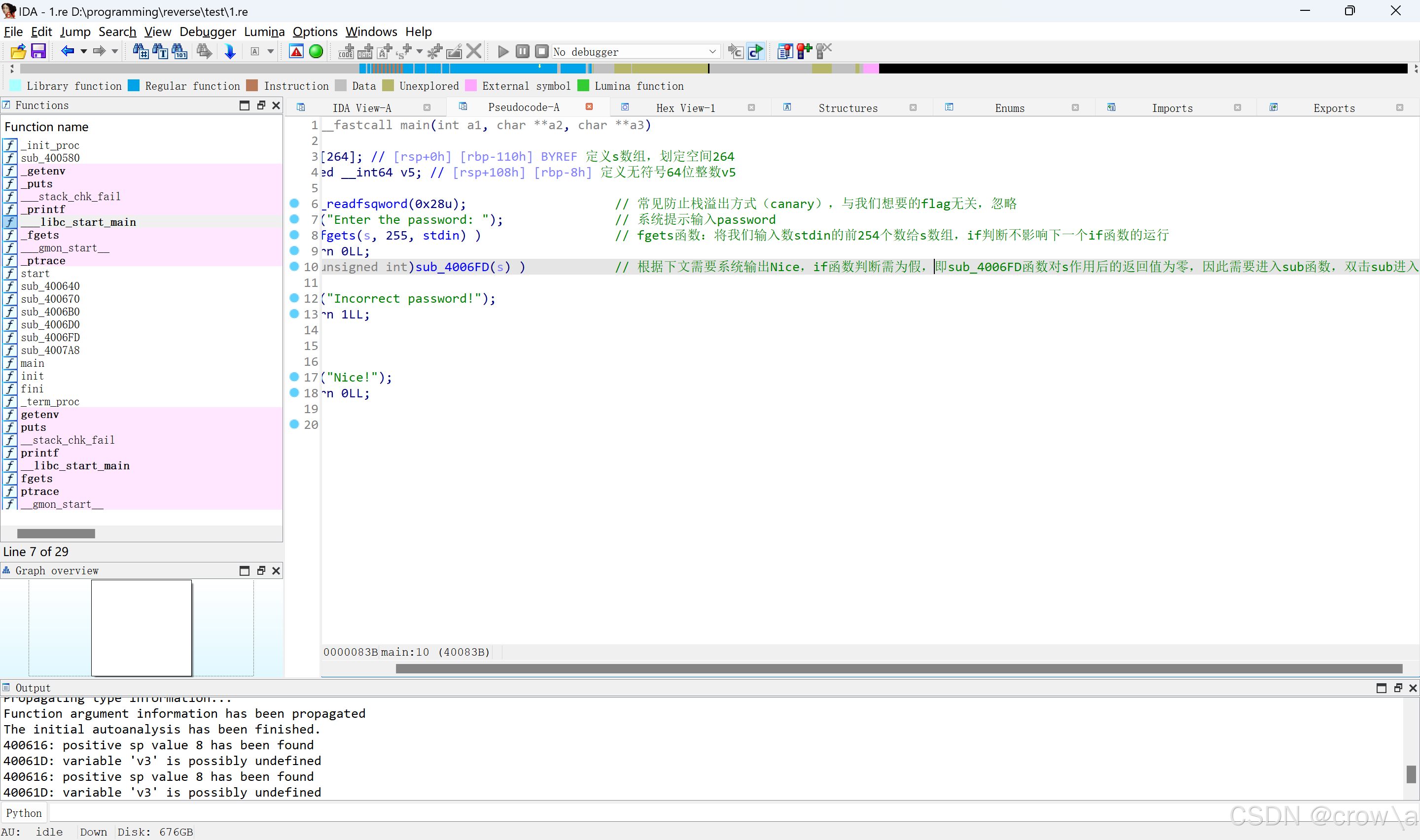
Task: Save the current IDA database
Action: click(38, 51)
